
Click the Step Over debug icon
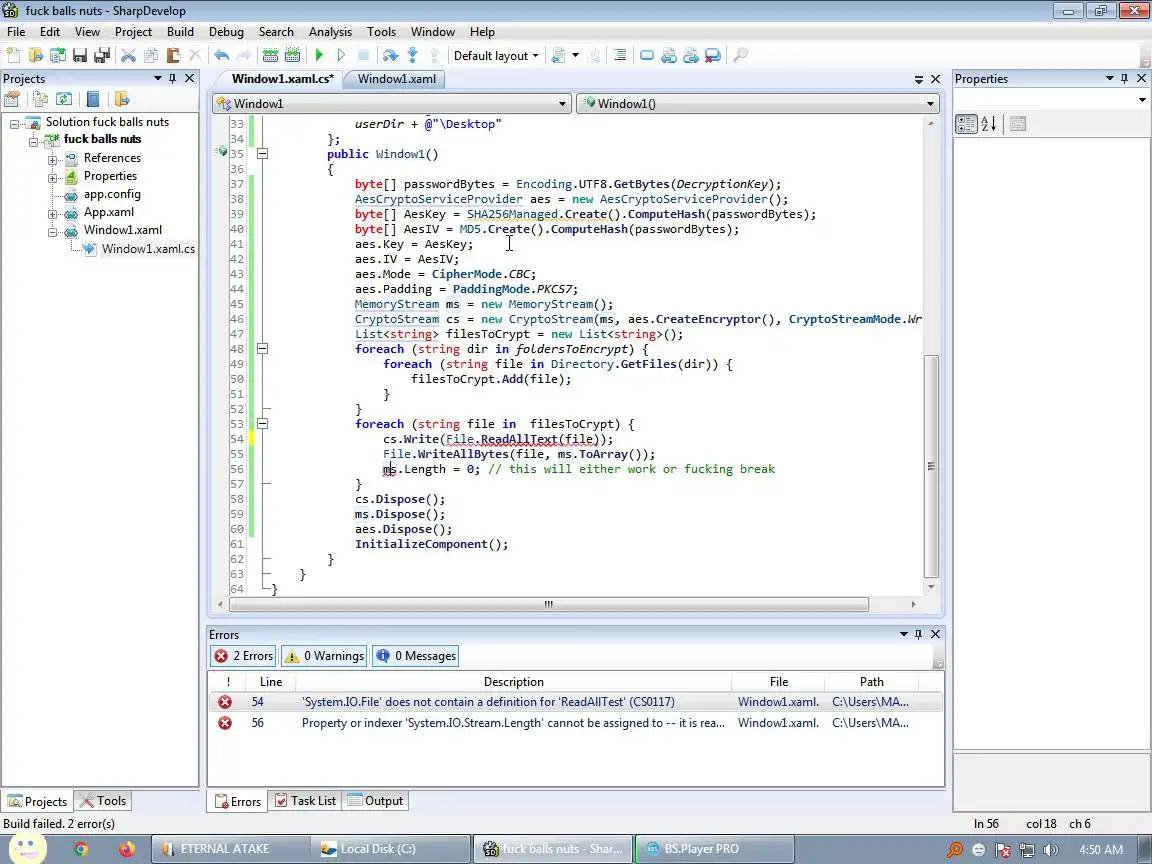(x=390, y=55)
